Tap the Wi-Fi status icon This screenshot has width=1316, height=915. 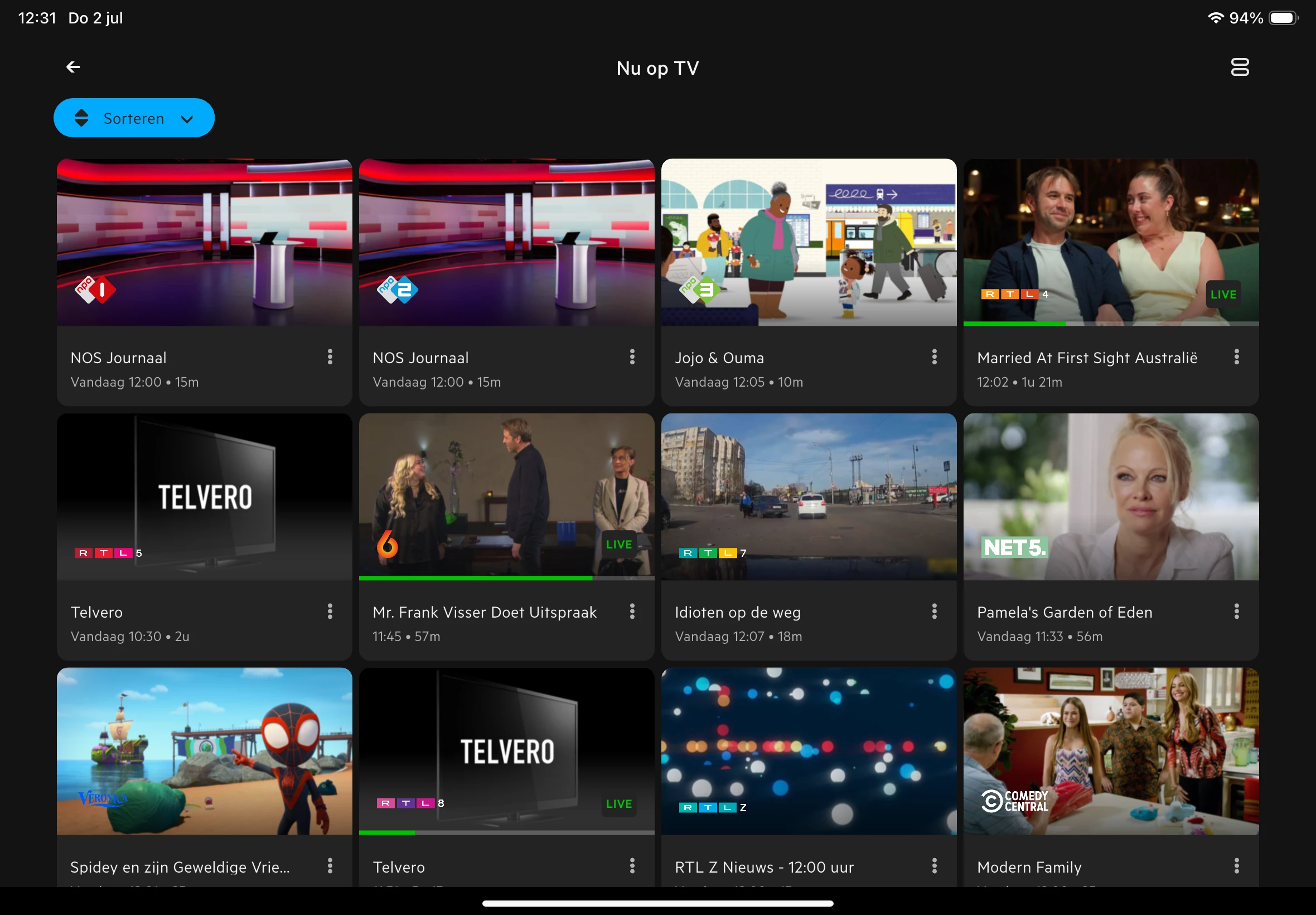(x=1215, y=18)
